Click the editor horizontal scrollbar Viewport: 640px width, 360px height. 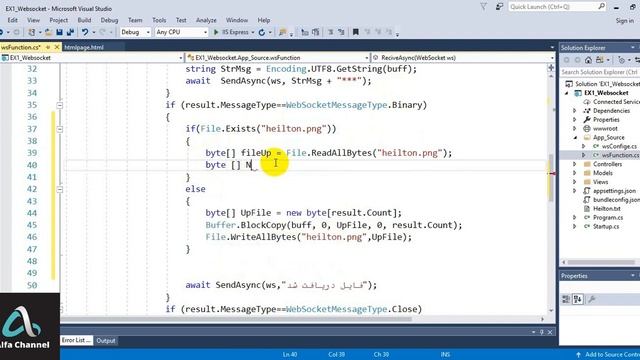(237, 319)
